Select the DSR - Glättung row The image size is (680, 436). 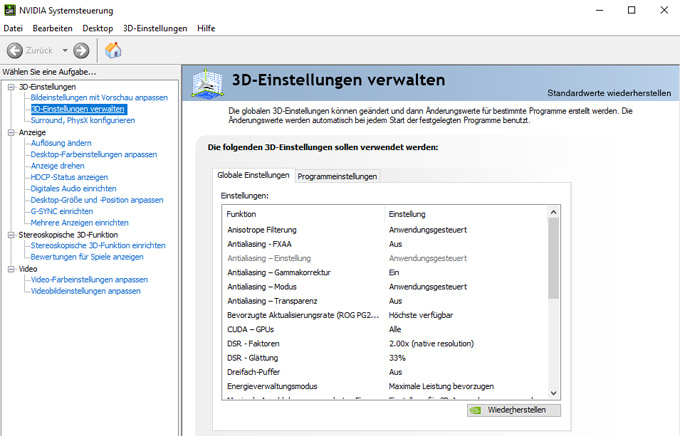(385, 358)
